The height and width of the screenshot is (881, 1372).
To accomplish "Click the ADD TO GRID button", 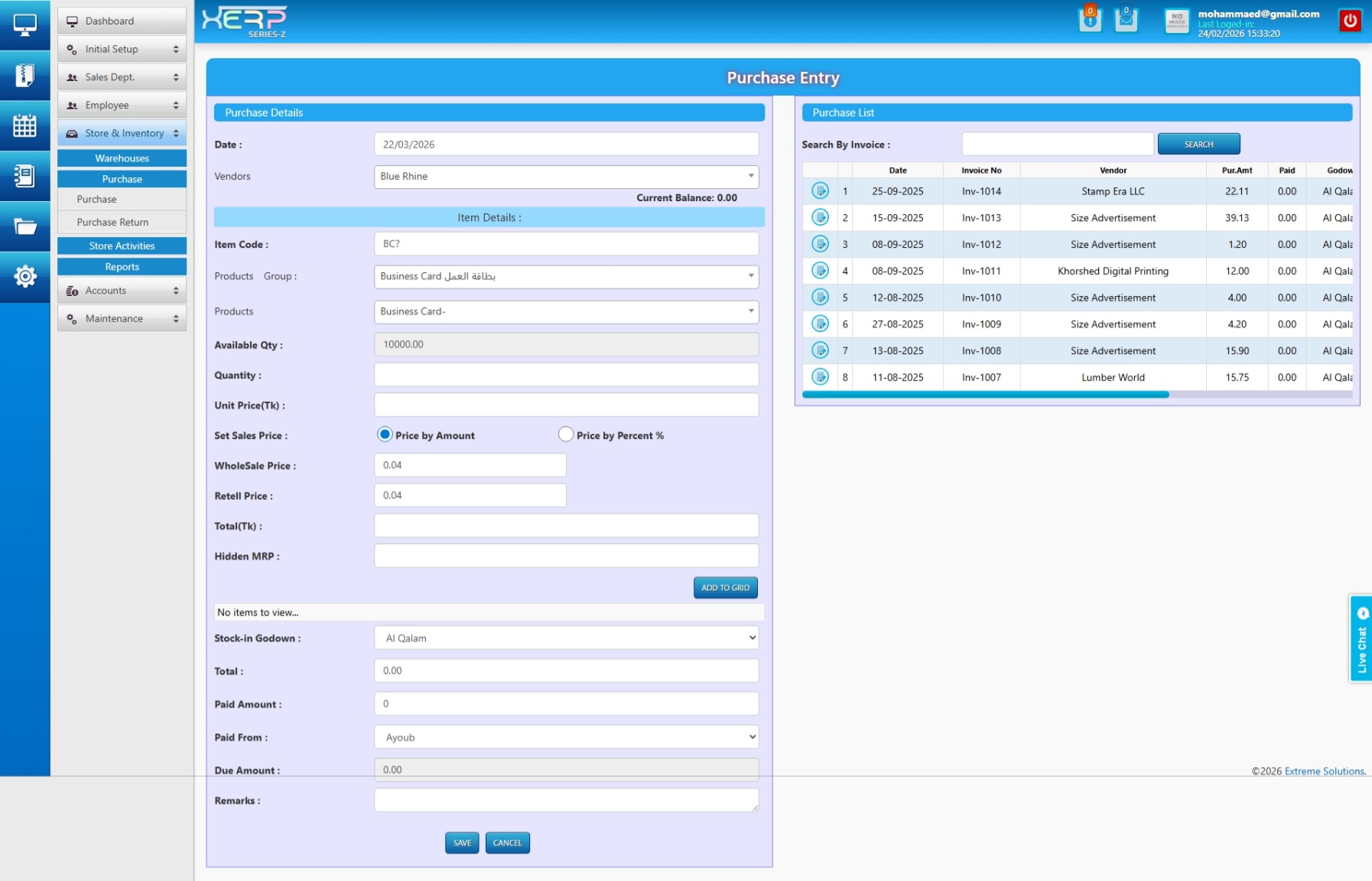I will tap(725, 587).
